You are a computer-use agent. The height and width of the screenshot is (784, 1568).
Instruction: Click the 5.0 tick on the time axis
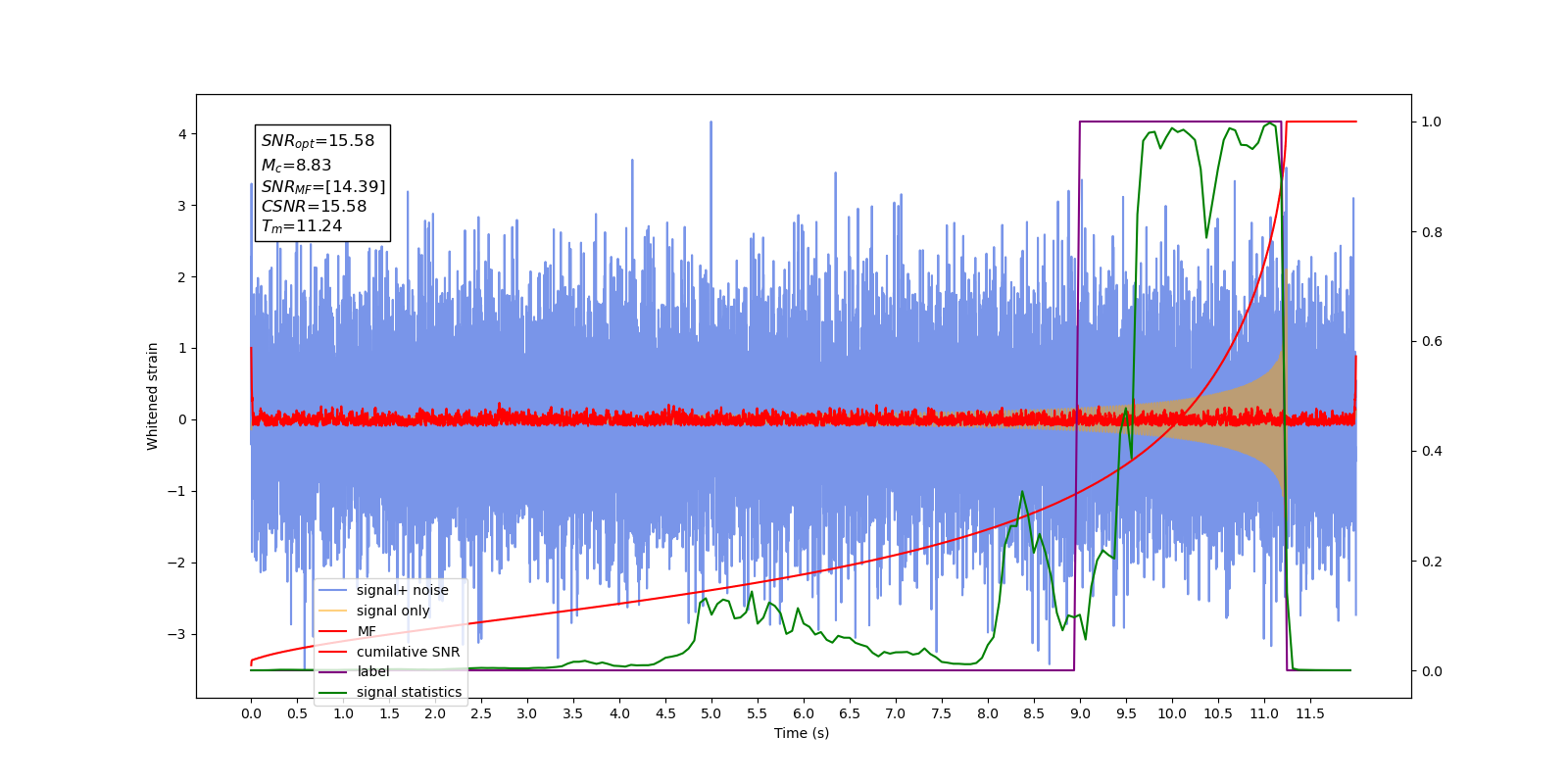[x=711, y=713]
